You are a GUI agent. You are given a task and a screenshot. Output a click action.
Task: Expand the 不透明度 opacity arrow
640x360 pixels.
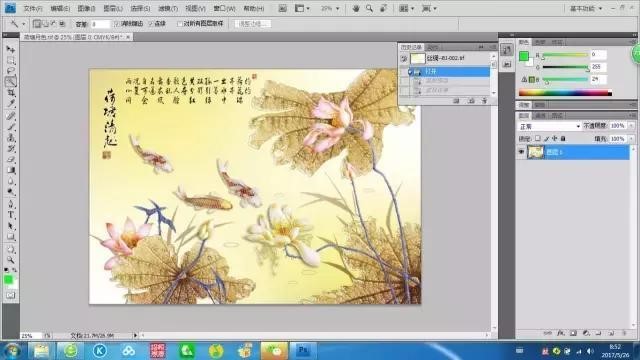tap(631, 126)
